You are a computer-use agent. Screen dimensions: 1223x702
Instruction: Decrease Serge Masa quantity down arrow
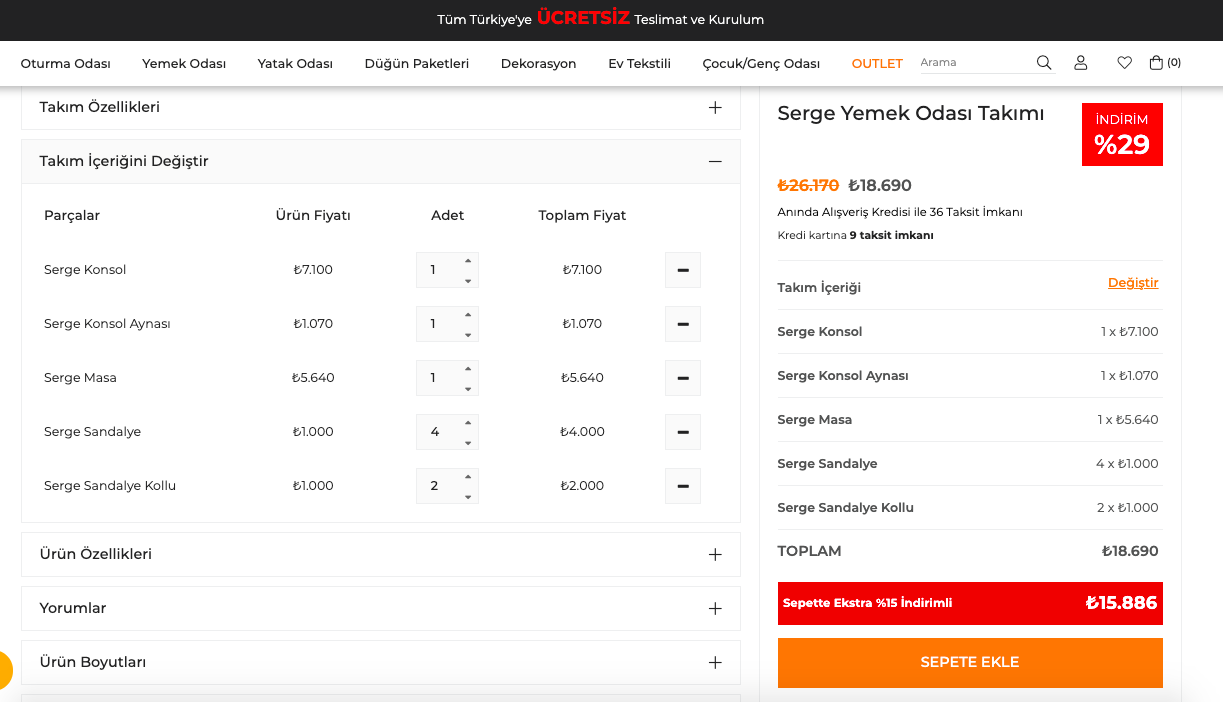point(467,389)
